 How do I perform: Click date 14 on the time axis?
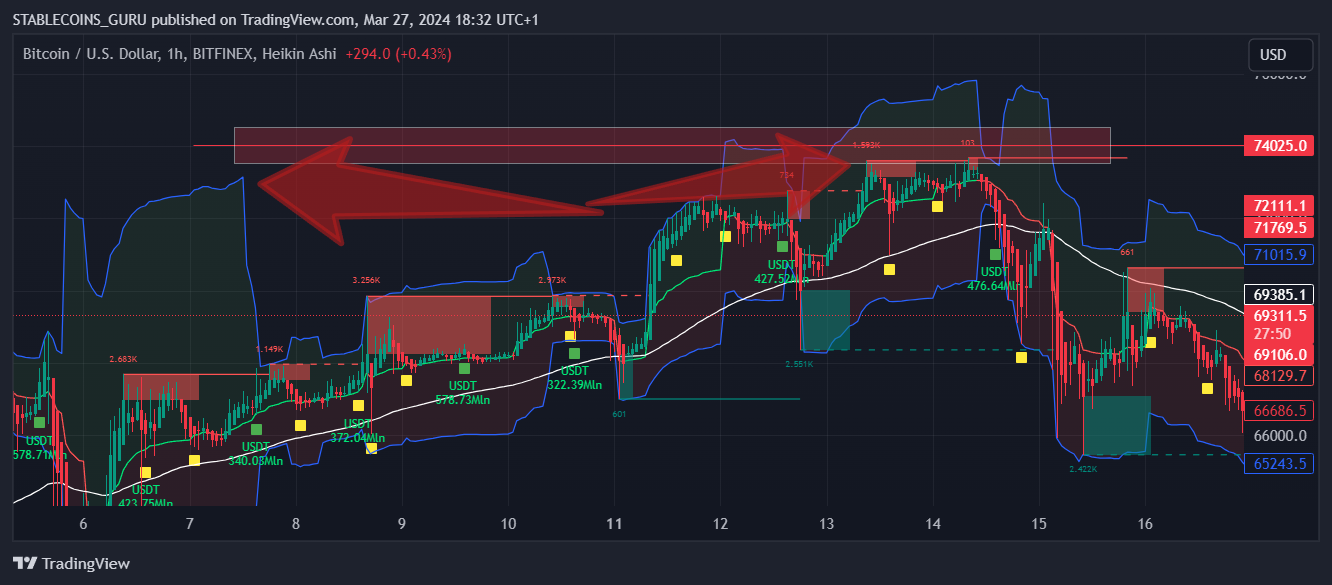[933, 523]
